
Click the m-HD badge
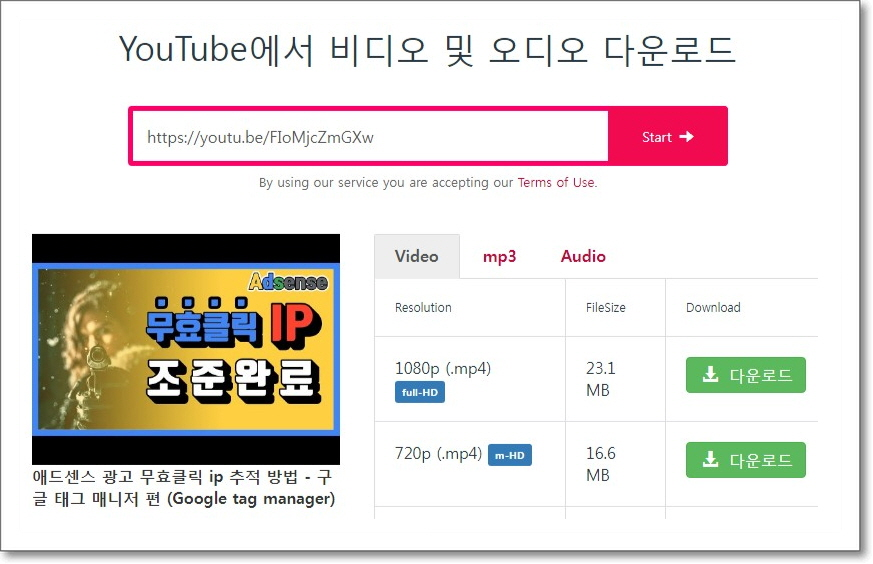pyautogui.click(x=509, y=455)
